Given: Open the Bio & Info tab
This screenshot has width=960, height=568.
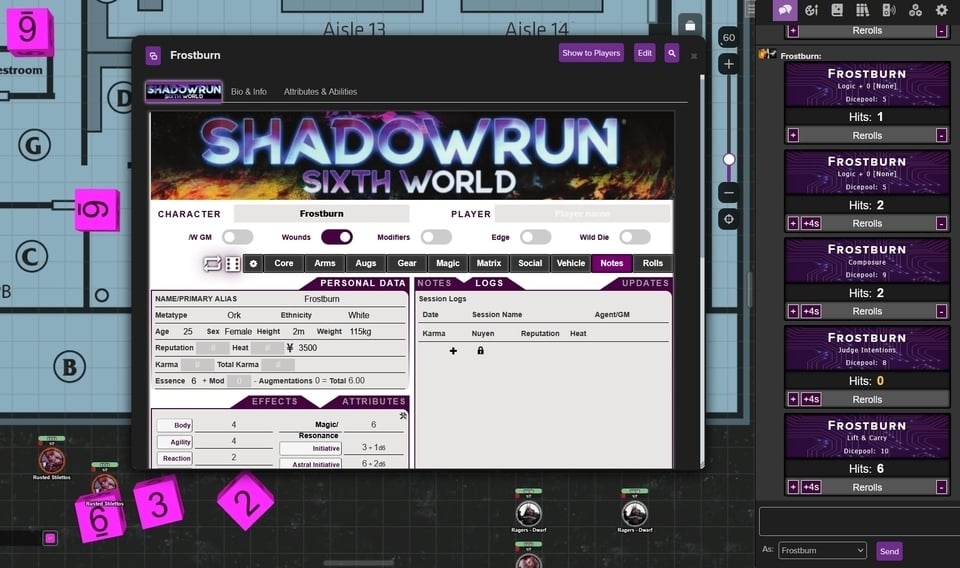Looking at the screenshot, I should [249, 92].
